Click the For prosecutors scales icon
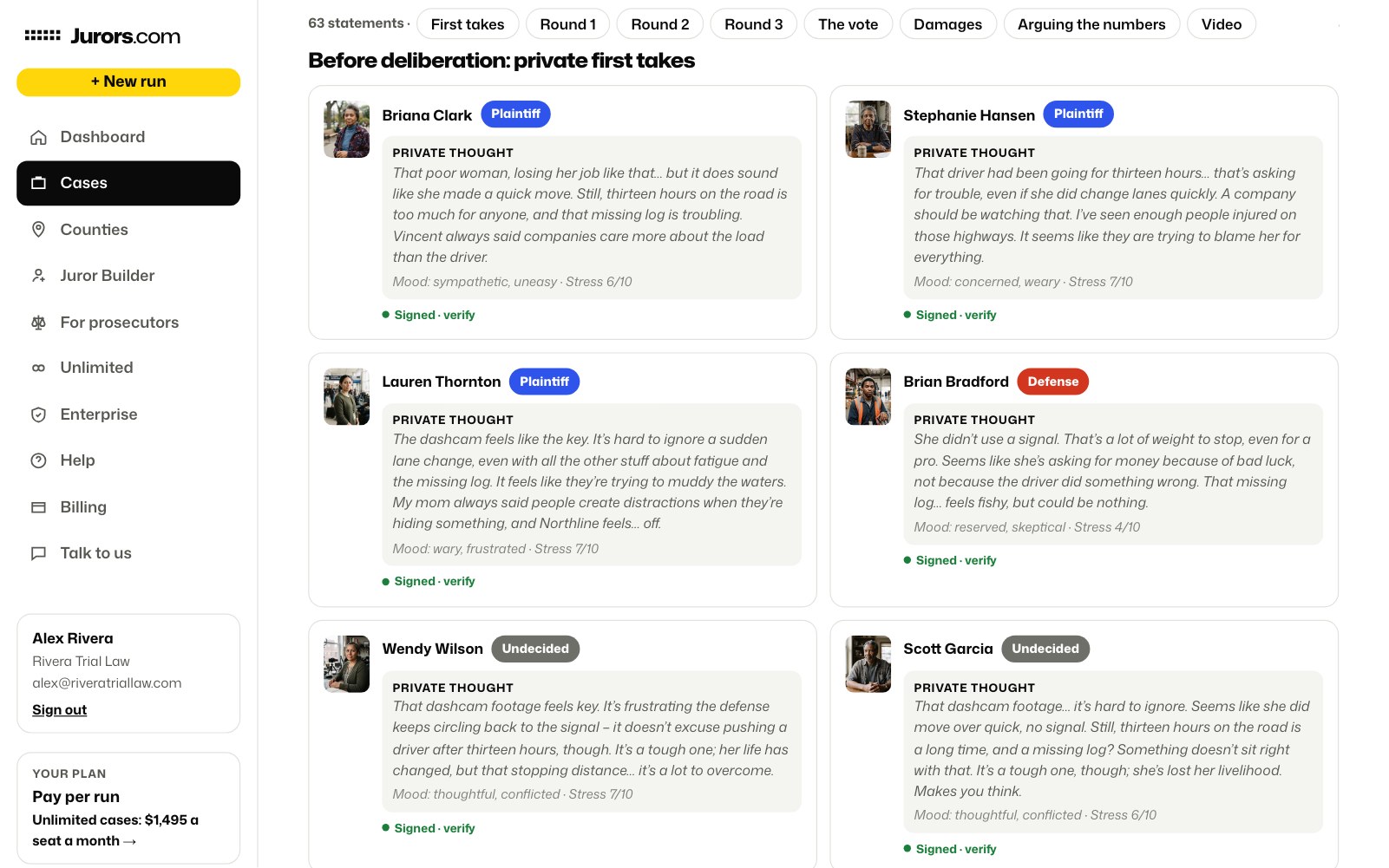The height and width of the screenshot is (868, 1389). point(38,323)
